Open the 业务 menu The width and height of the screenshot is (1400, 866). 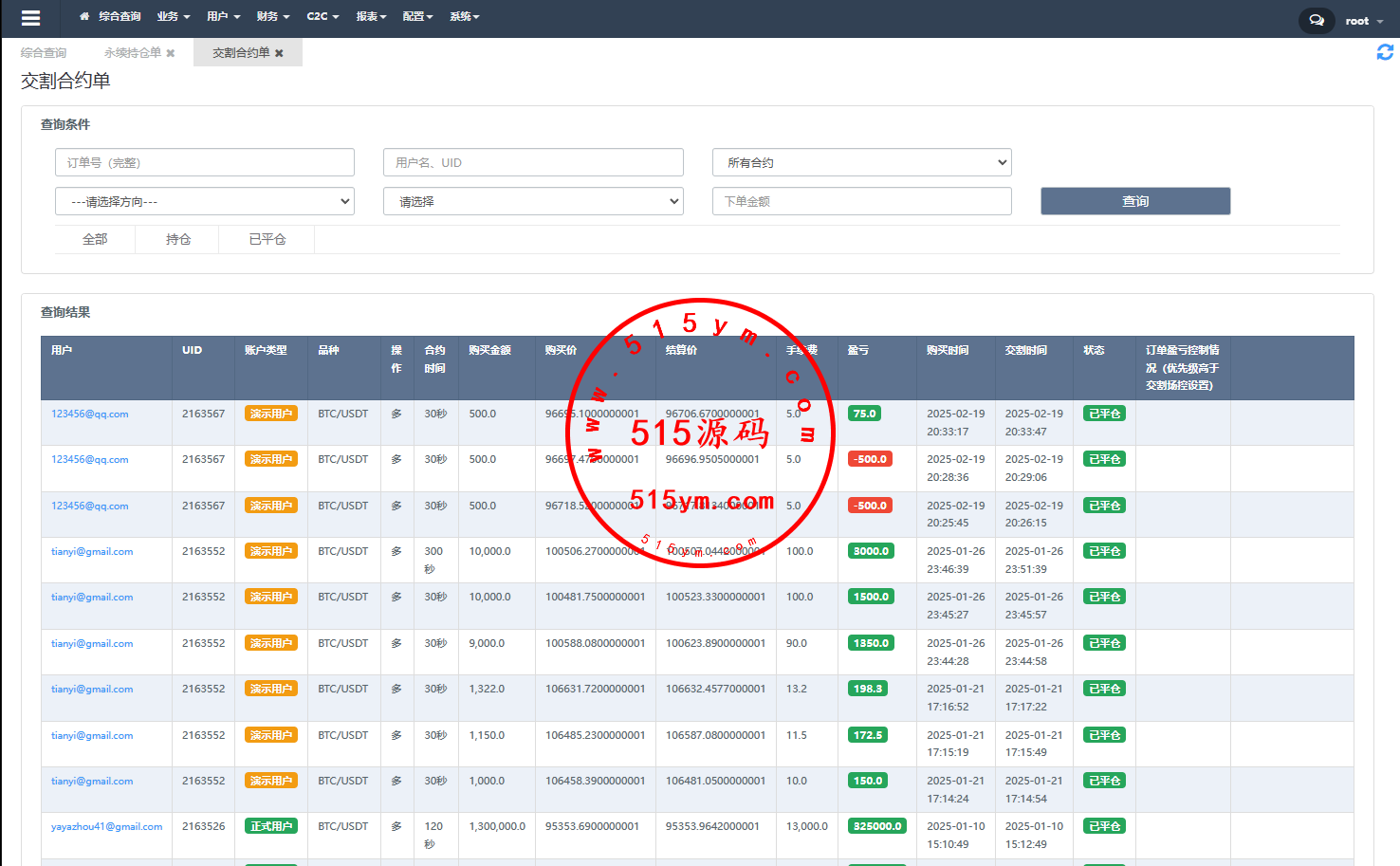(174, 17)
